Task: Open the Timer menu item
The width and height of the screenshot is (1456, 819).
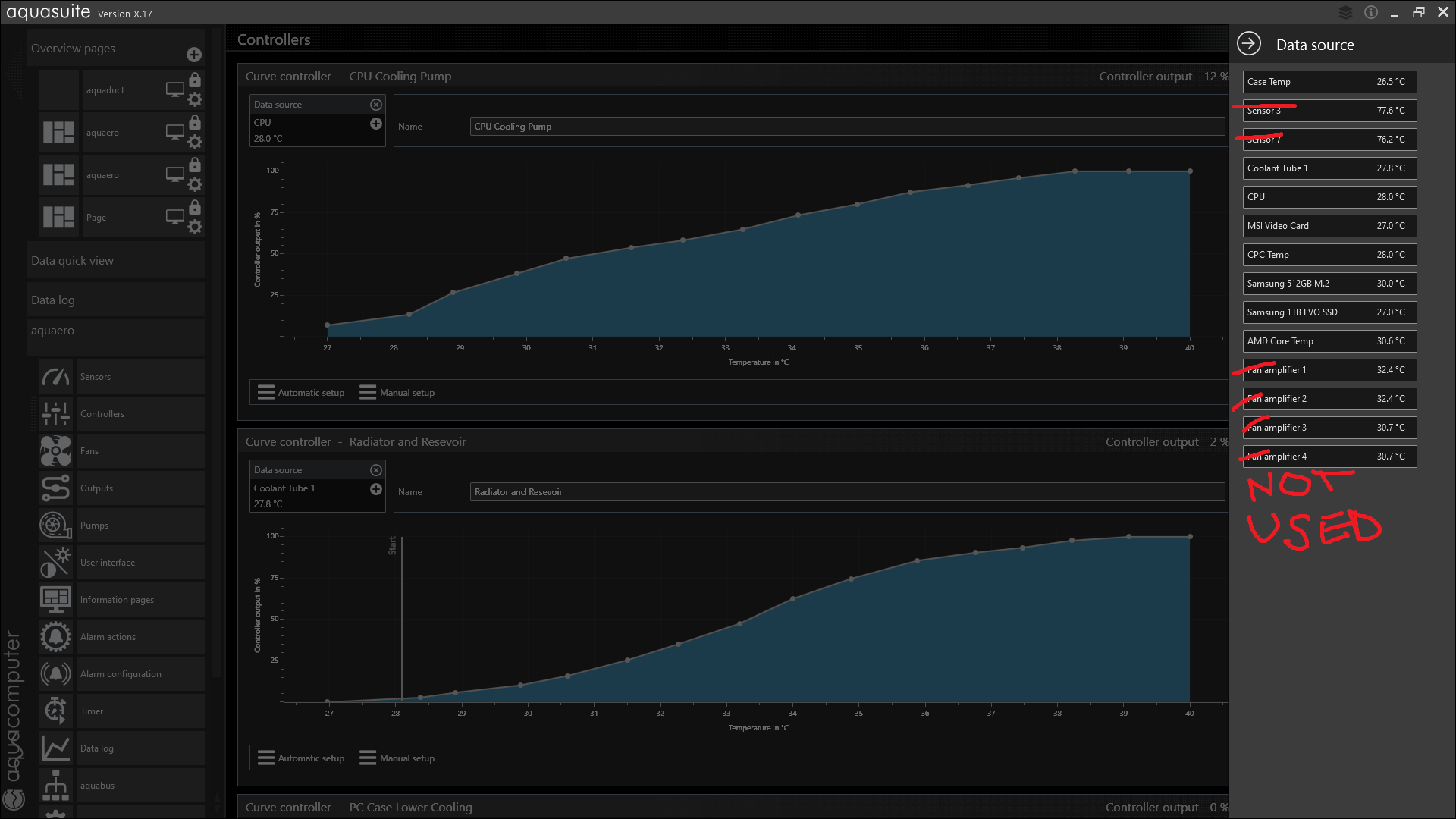Action: [140, 711]
